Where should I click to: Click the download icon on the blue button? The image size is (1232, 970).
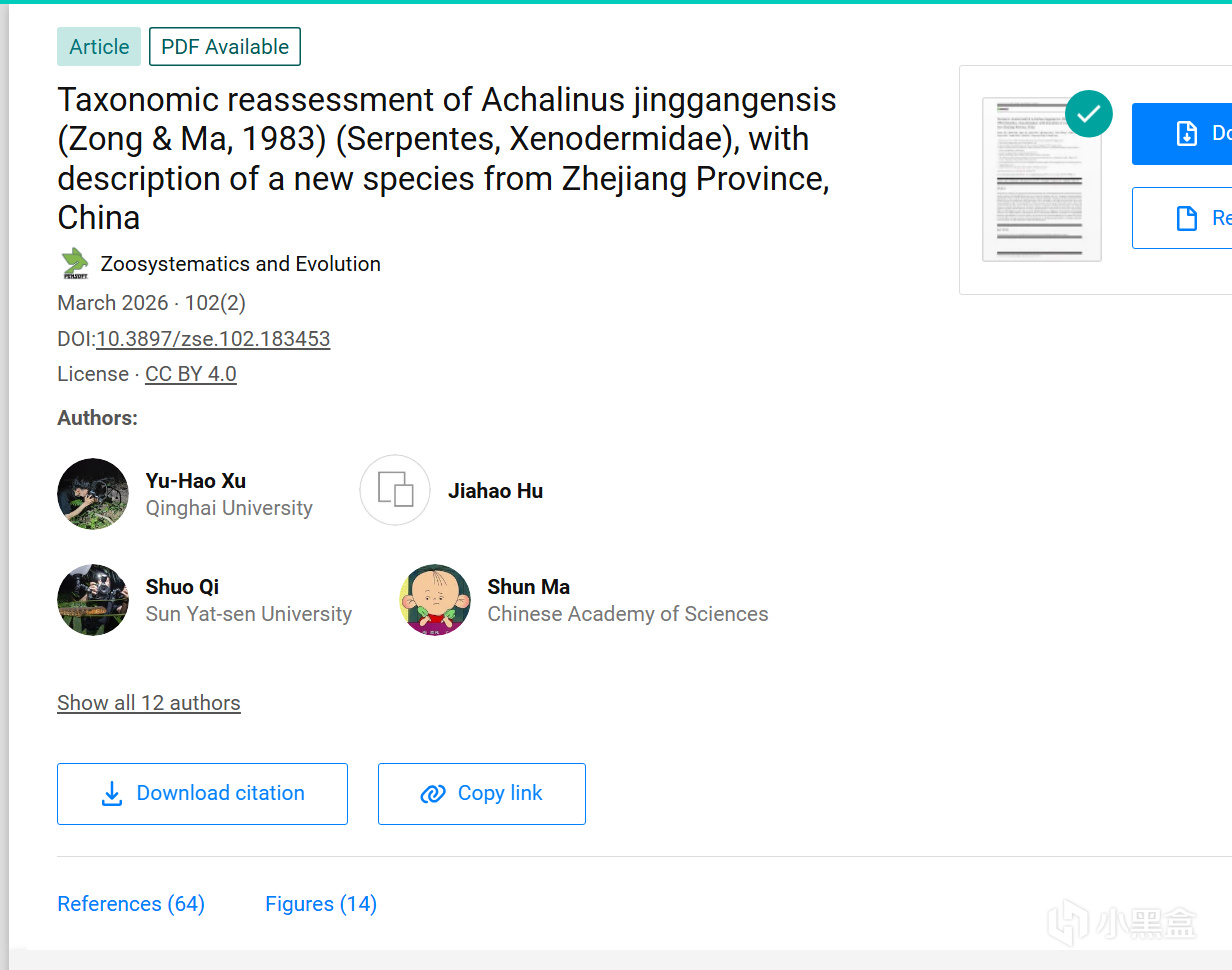(1187, 133)
